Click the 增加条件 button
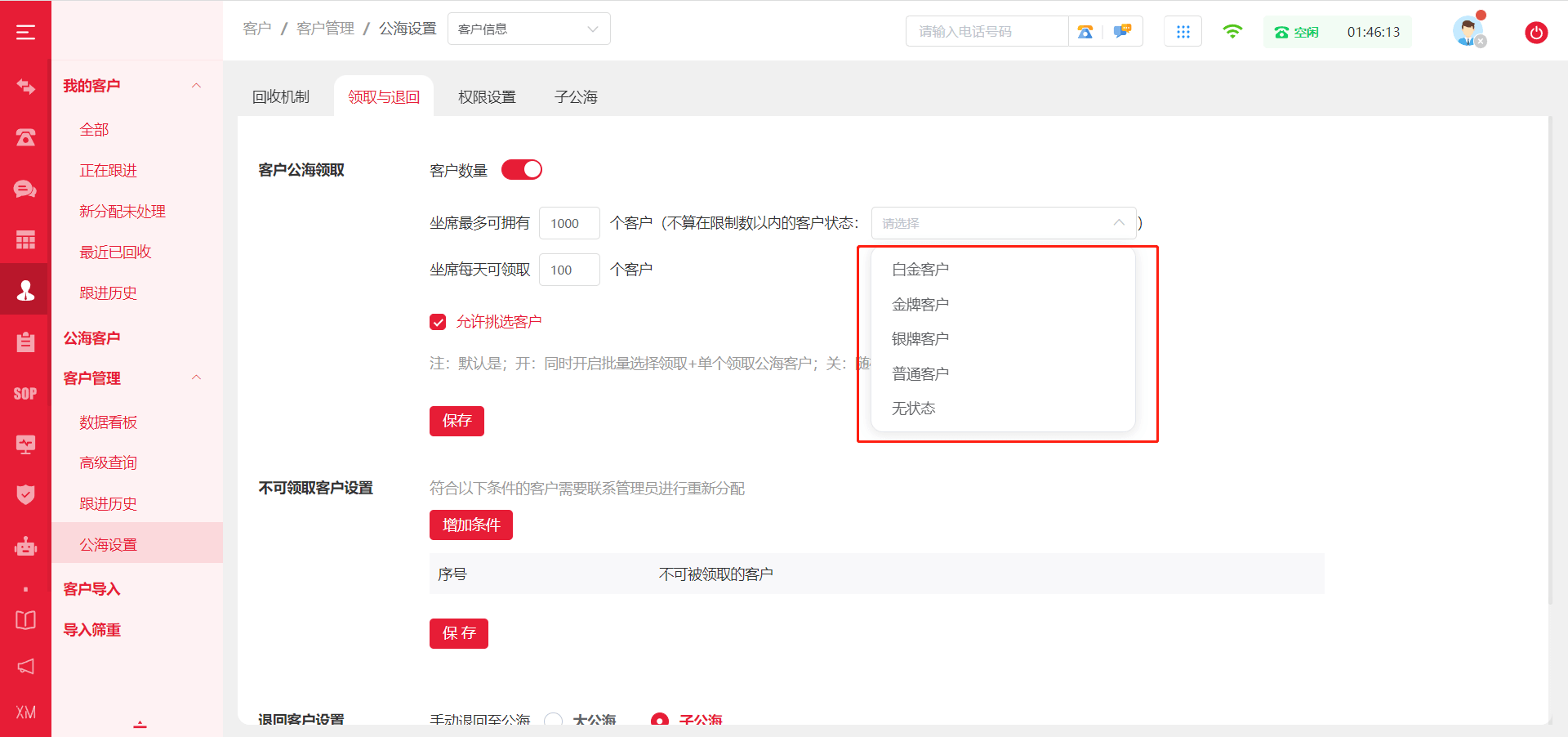The image size is (1568, 737). pyautogui.click(x=471, y=525)
